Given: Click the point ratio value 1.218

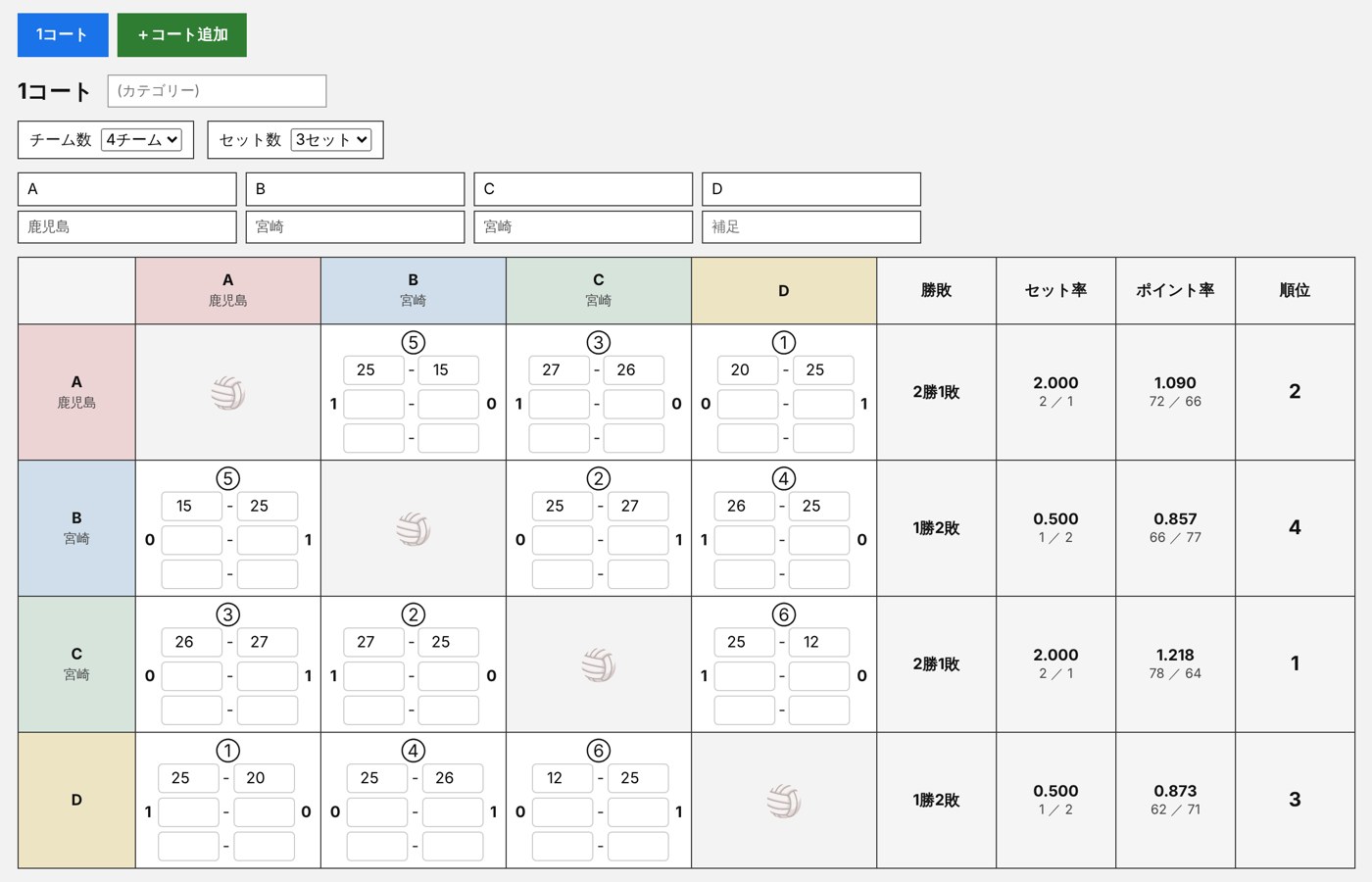Looking at the screenshot, I should pyautogui.click(x=1175, y=655).
